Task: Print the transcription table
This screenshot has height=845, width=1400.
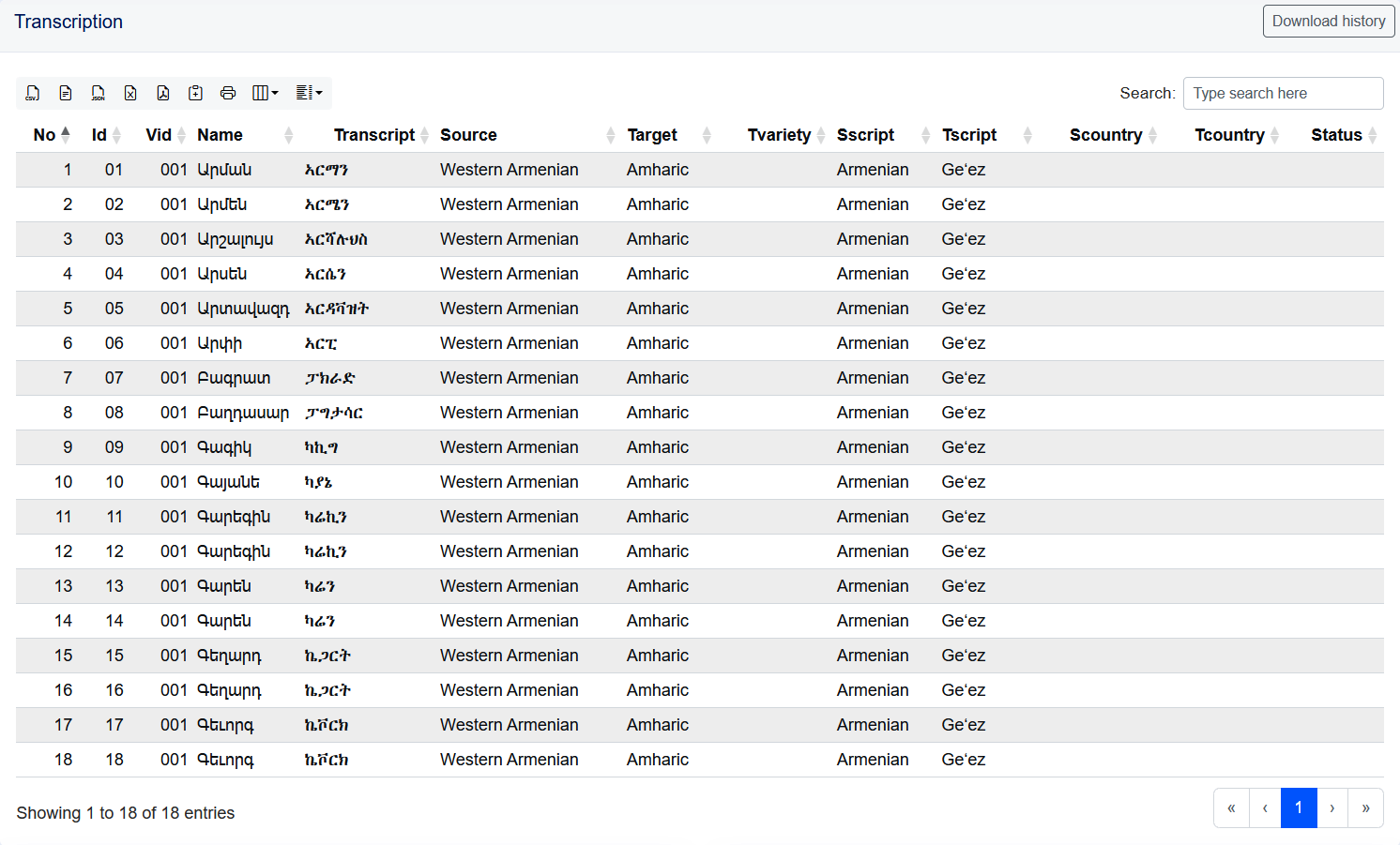Action: [228, 93]
